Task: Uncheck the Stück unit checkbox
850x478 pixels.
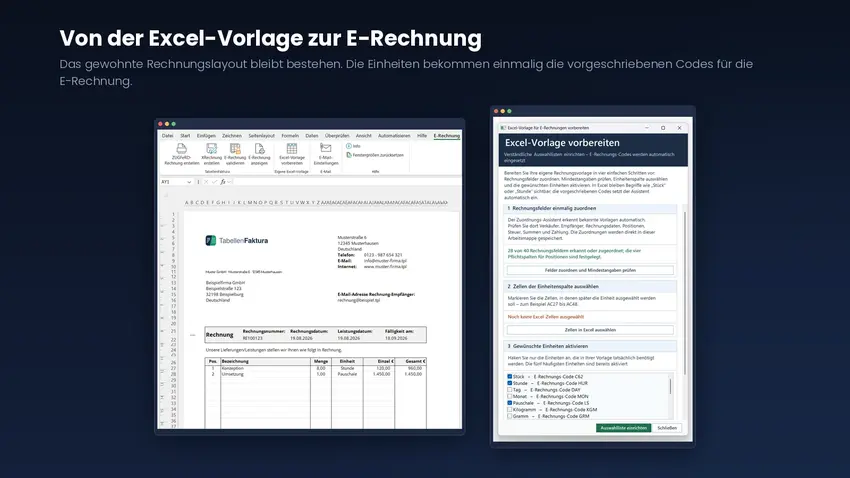Action: [510, 376]
